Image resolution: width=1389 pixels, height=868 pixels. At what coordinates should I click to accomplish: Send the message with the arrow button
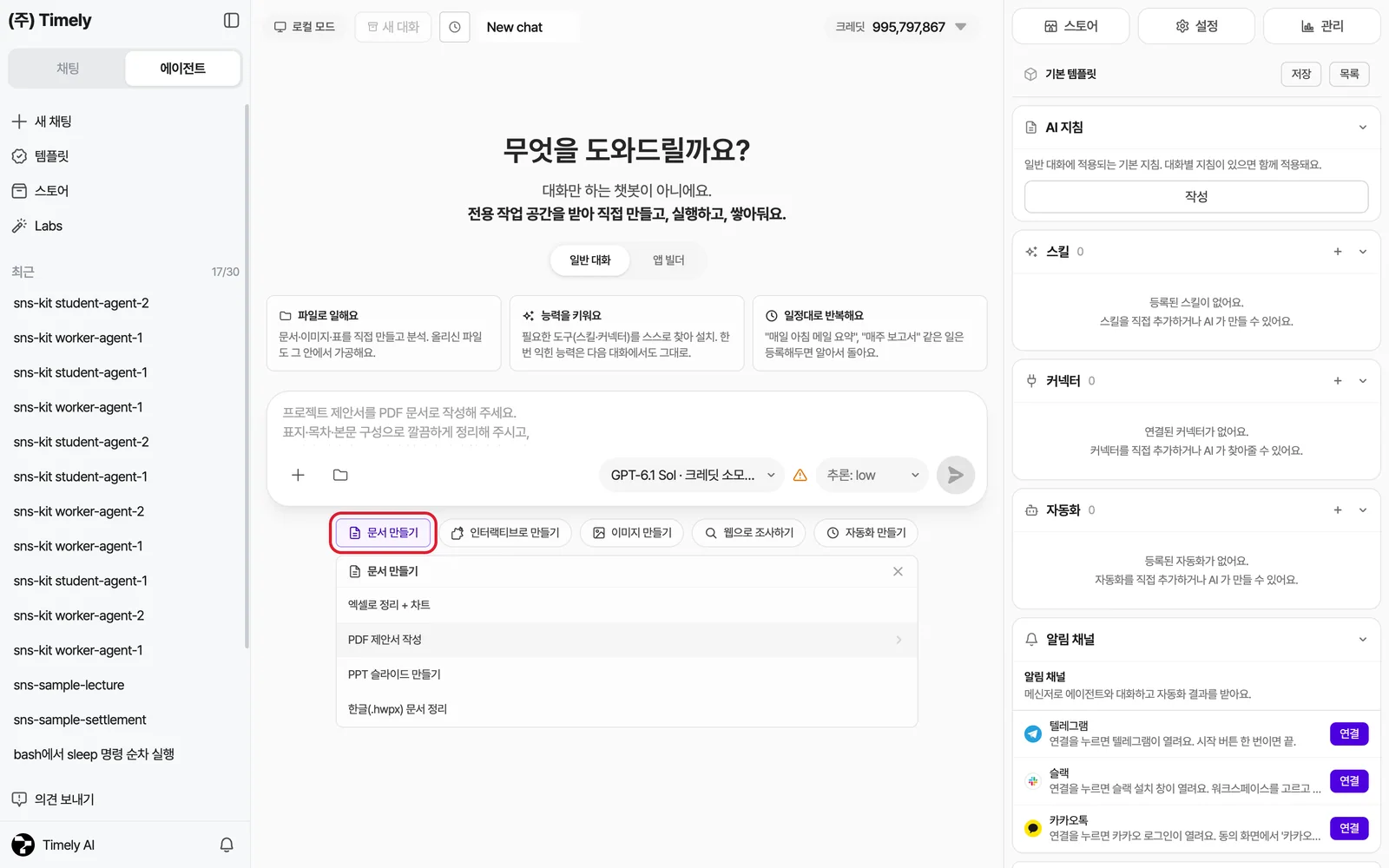pos(955,475)
